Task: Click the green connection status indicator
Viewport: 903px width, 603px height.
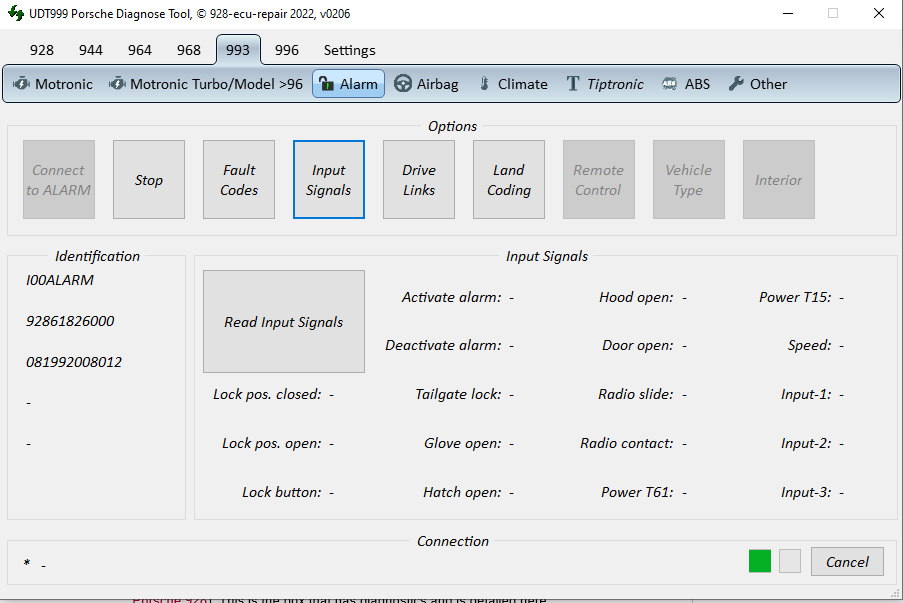Action: [760, 562]
